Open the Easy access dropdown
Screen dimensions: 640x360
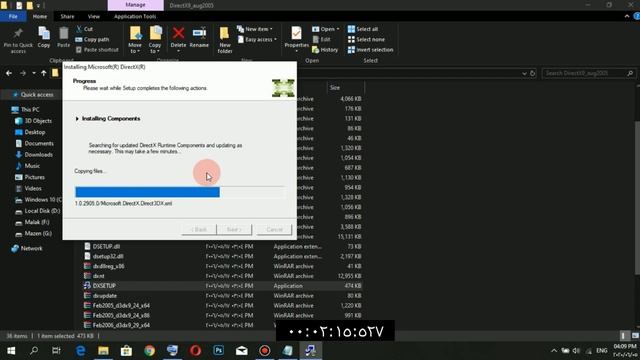tap(257, 40)
